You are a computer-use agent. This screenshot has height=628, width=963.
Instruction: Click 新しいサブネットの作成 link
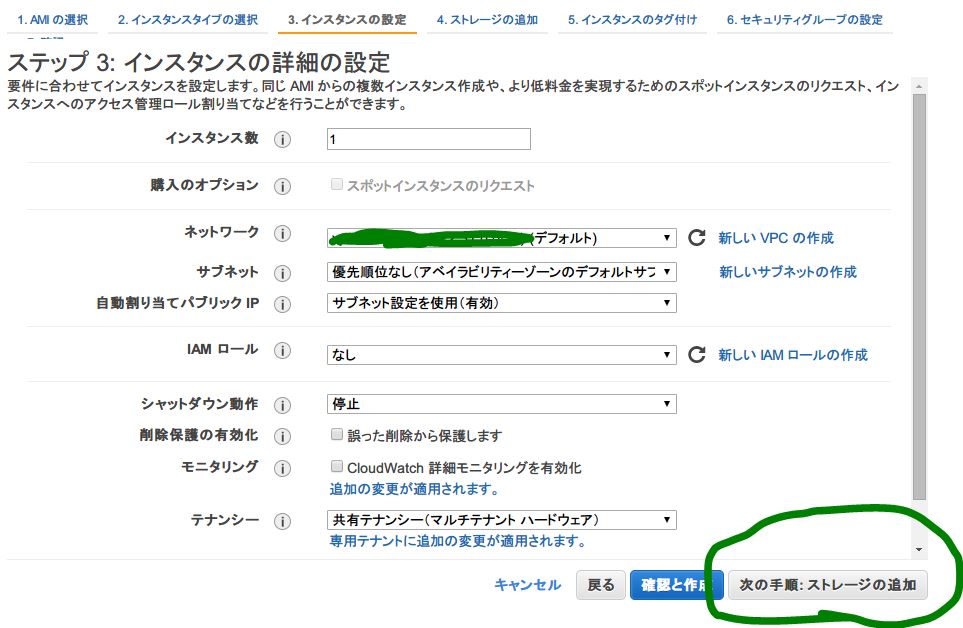(788, 271)
